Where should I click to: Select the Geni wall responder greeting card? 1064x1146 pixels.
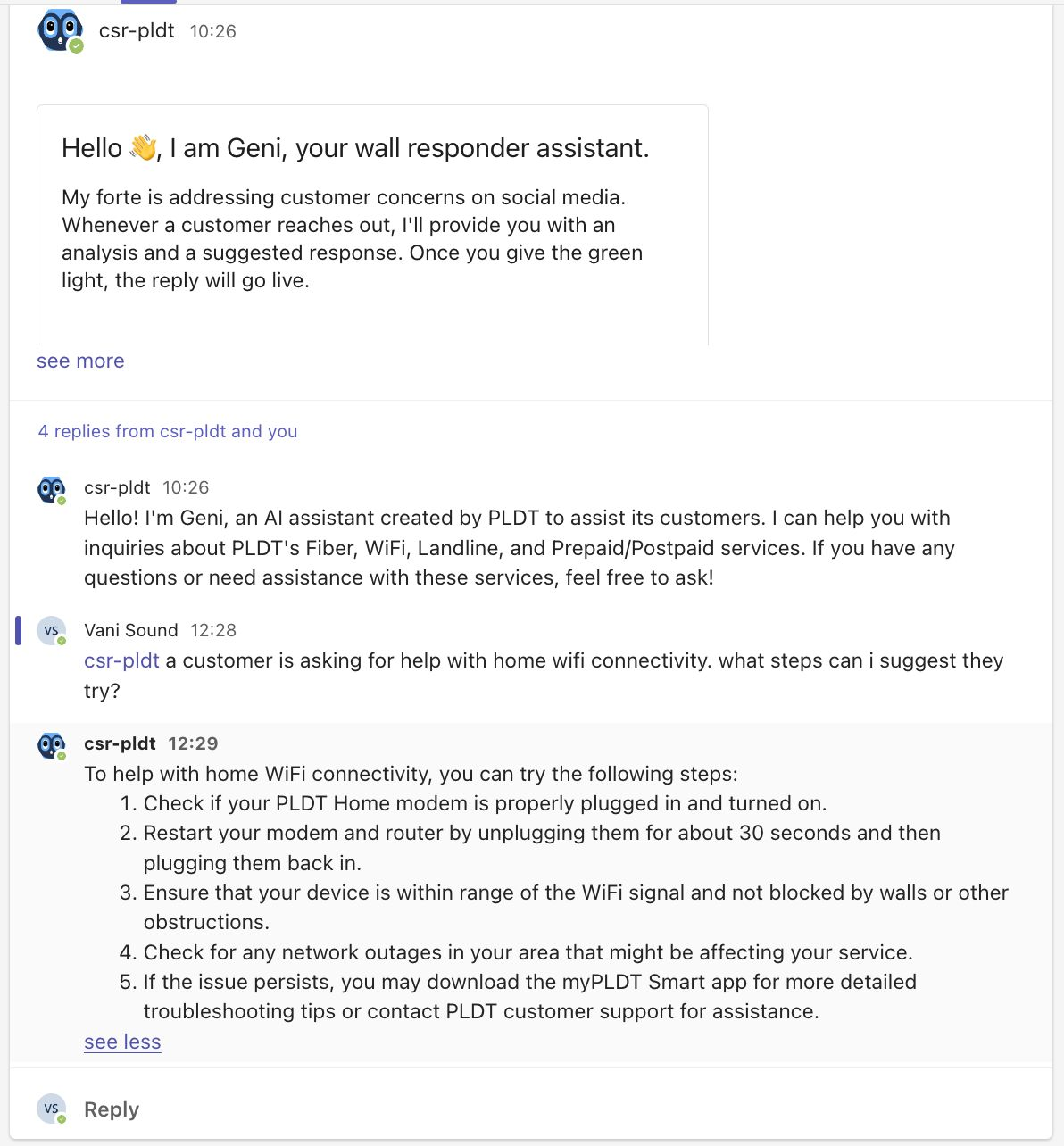[x=372, y=225]
